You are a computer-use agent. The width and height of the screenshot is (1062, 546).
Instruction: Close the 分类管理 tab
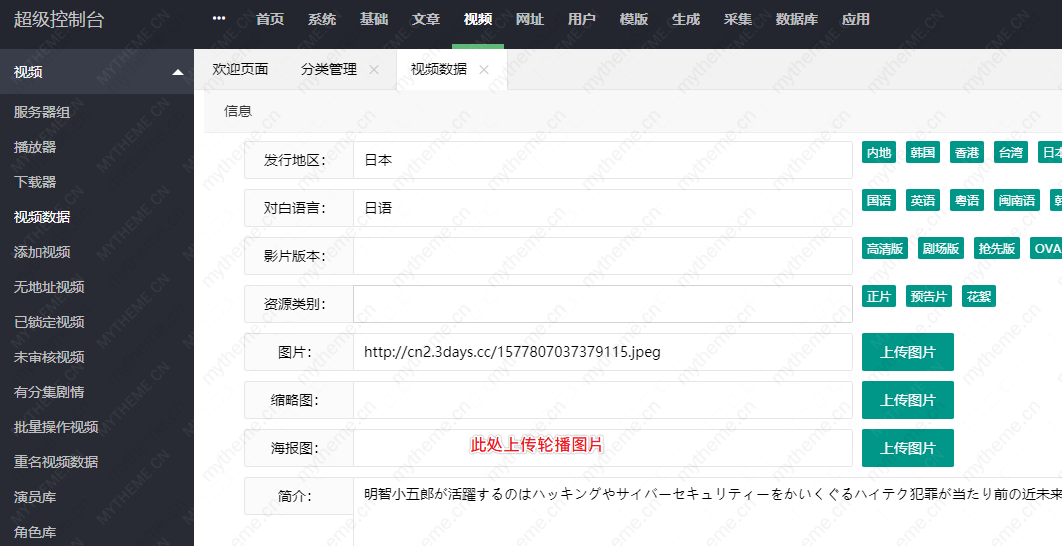(x=374, y=70)
